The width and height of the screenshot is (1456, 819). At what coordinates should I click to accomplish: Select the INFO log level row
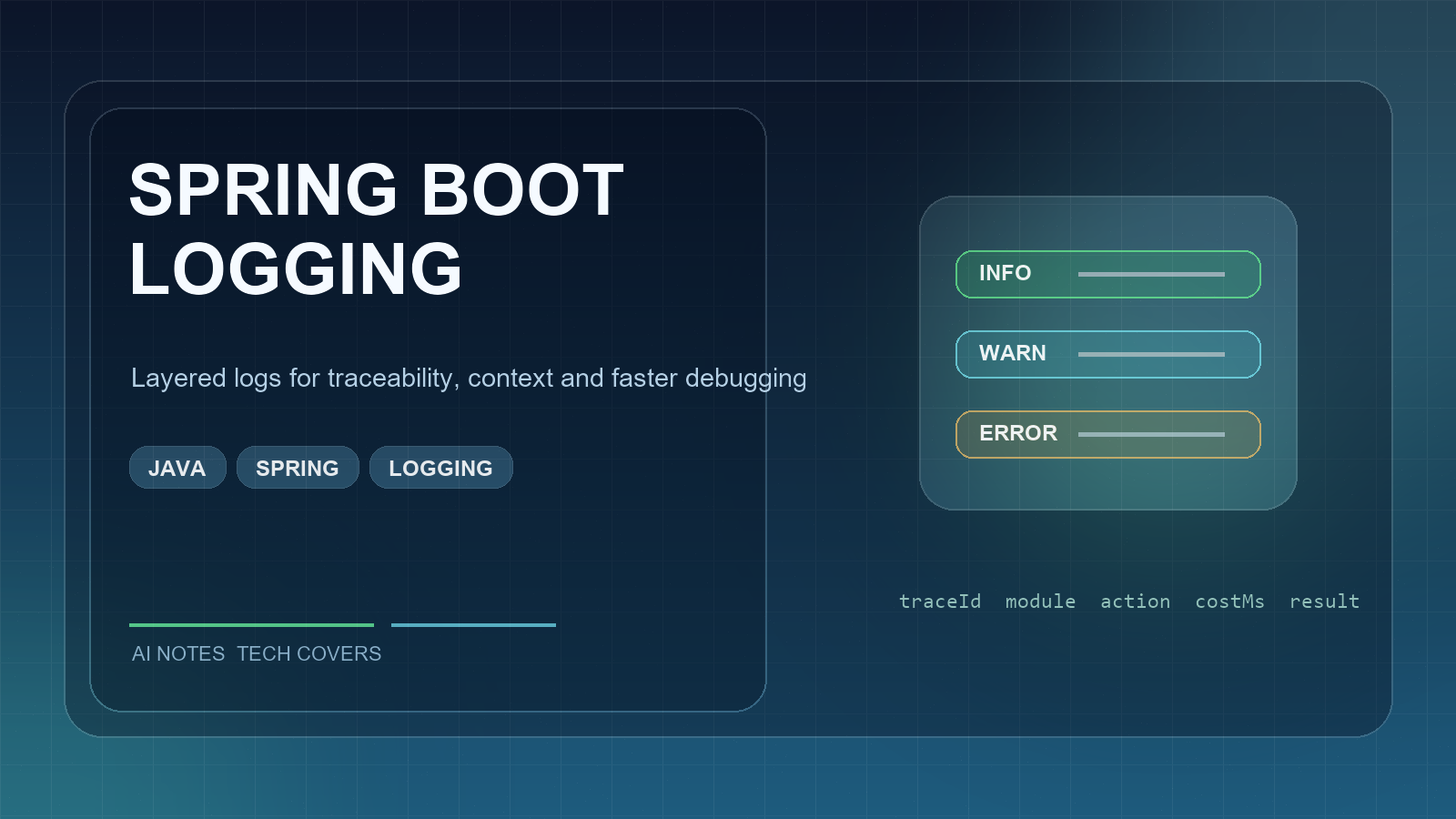[x=1107, y=274]
